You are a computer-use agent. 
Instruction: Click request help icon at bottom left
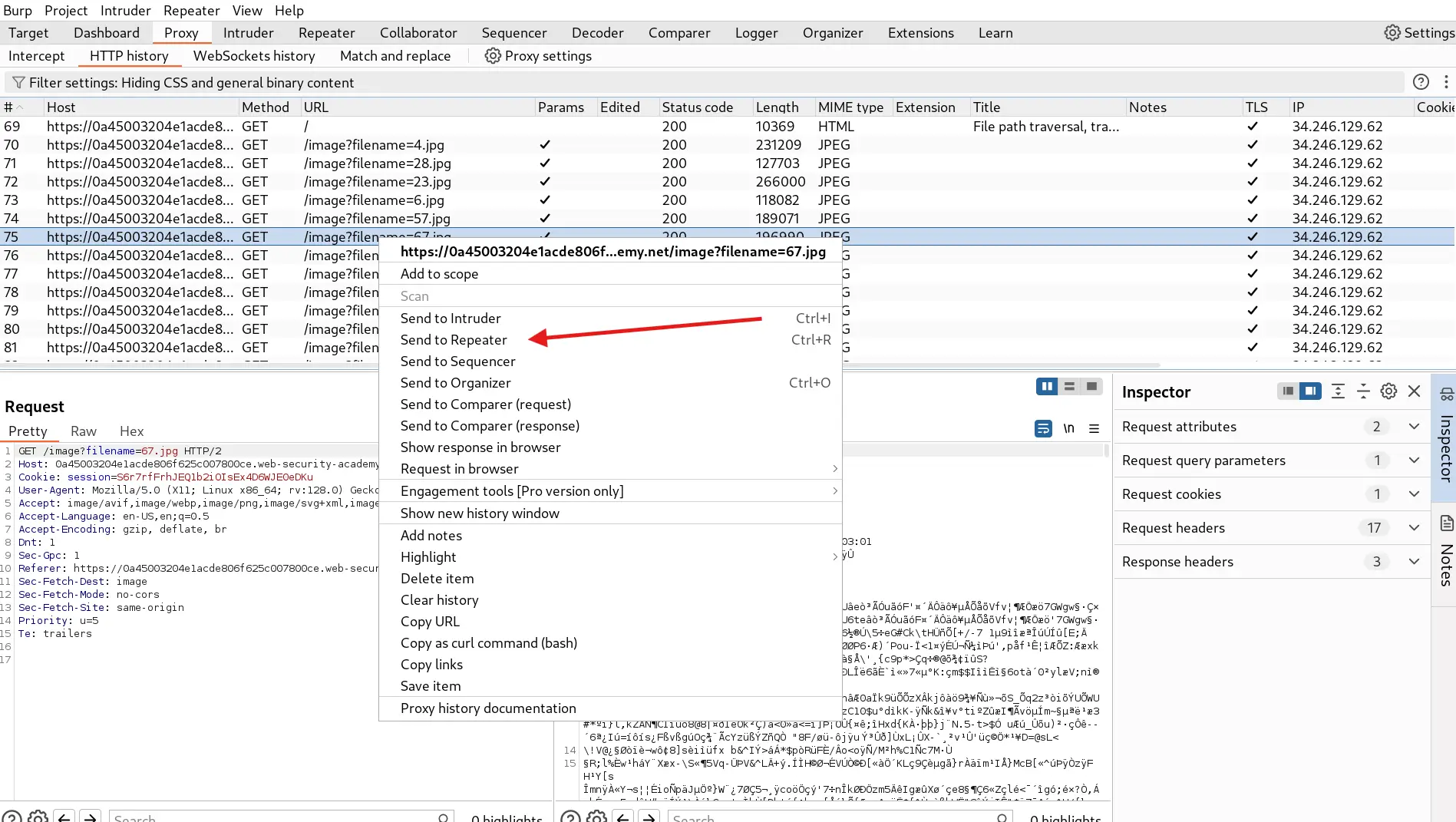click(12, 818)
